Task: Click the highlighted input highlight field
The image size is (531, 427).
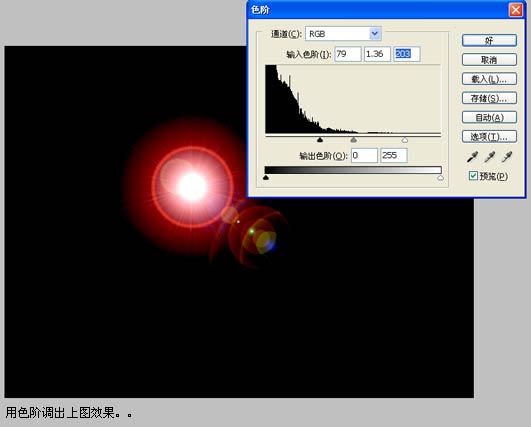Action: click(406, 54)
